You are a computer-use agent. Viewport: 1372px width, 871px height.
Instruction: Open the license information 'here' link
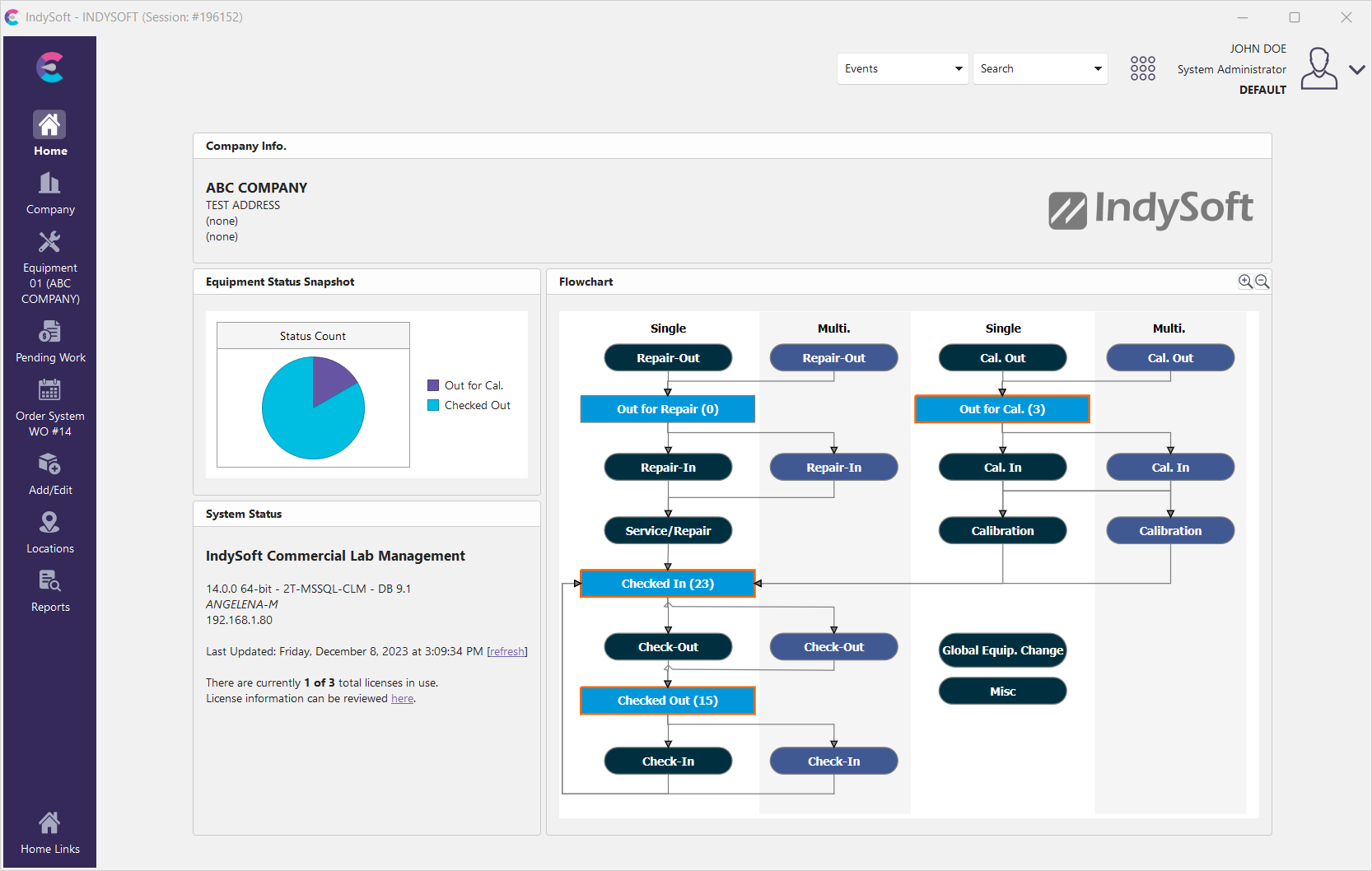(402, 699)
